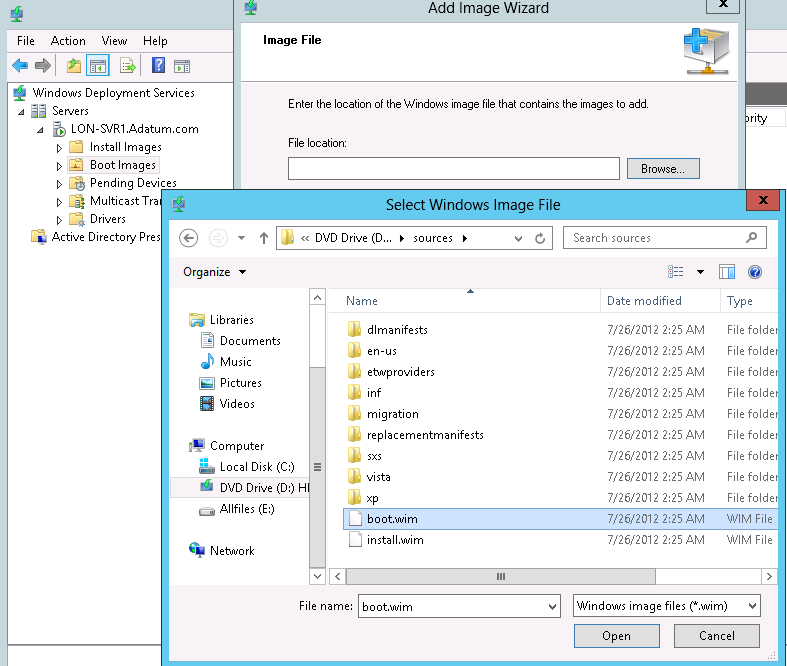787x666 pixels.
Task: Click the search magnifier icon
Action: click(751, 237)
